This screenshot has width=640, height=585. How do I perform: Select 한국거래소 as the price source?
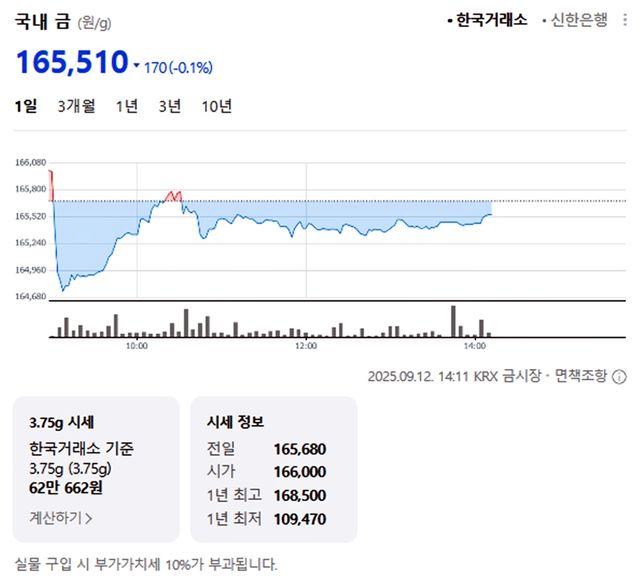490,20
